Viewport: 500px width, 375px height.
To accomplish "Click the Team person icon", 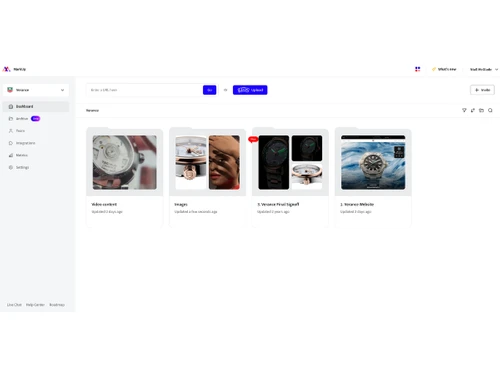I will [11, 131].
